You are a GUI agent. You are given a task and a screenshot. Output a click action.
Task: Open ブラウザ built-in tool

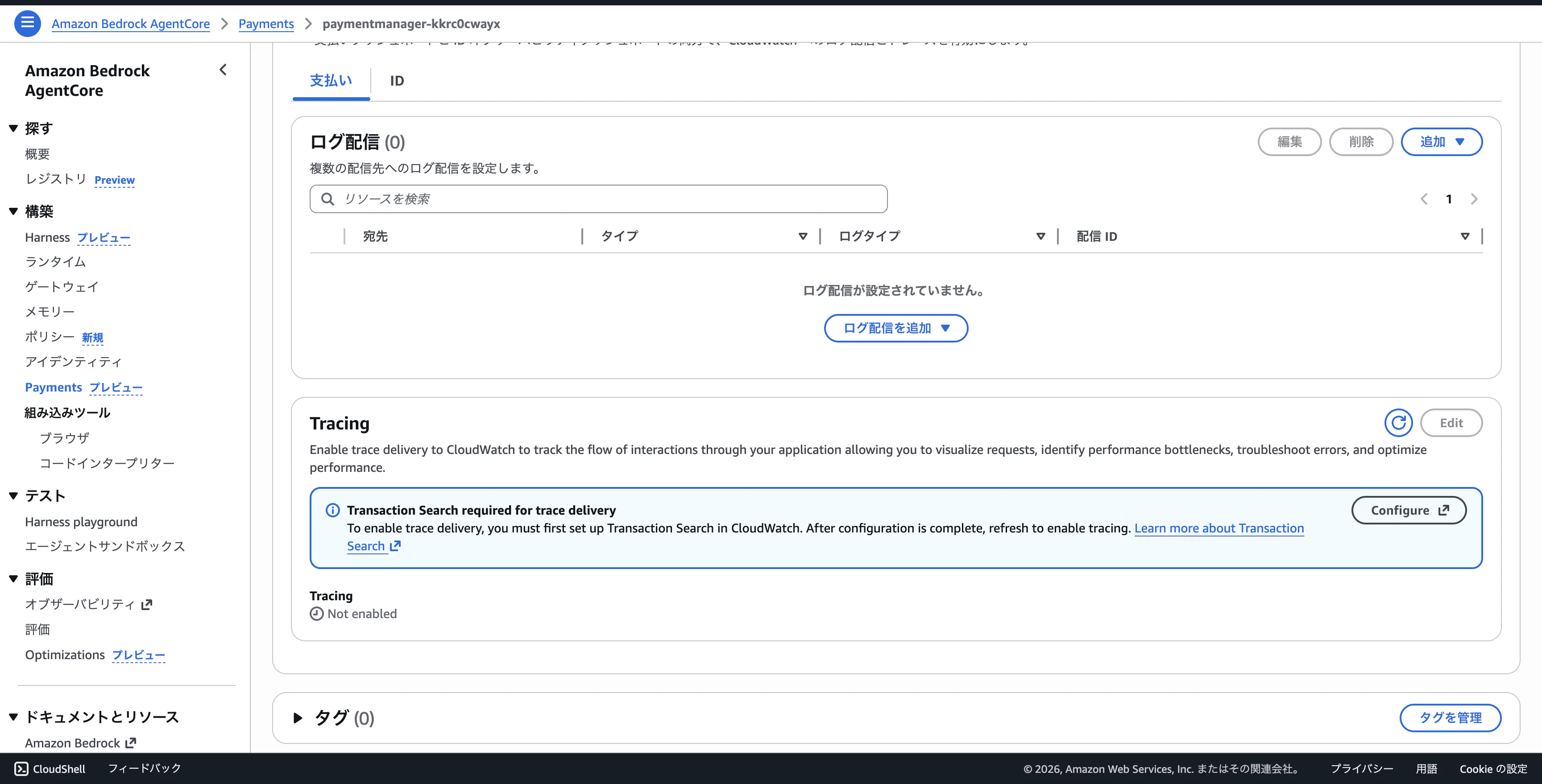pos(65,438)
